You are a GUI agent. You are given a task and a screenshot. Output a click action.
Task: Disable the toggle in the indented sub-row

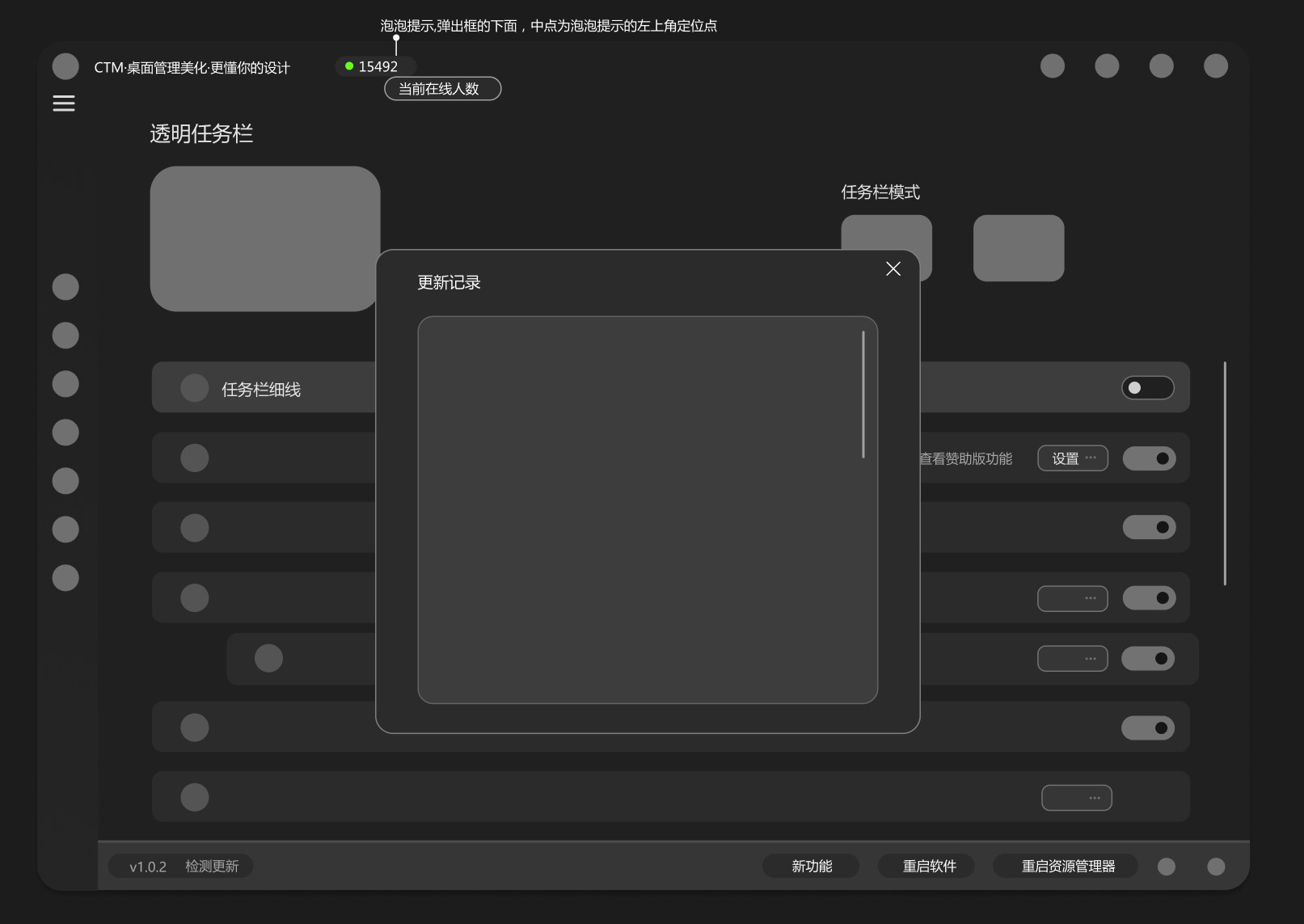1147,659
